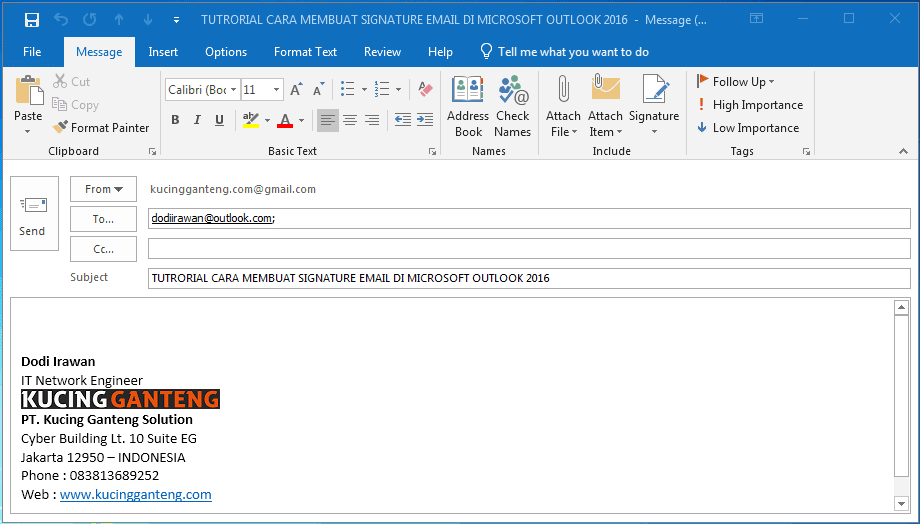920x524 pixels.
Task: Expand the bullet style dropdown arrow
Action: 364,89
